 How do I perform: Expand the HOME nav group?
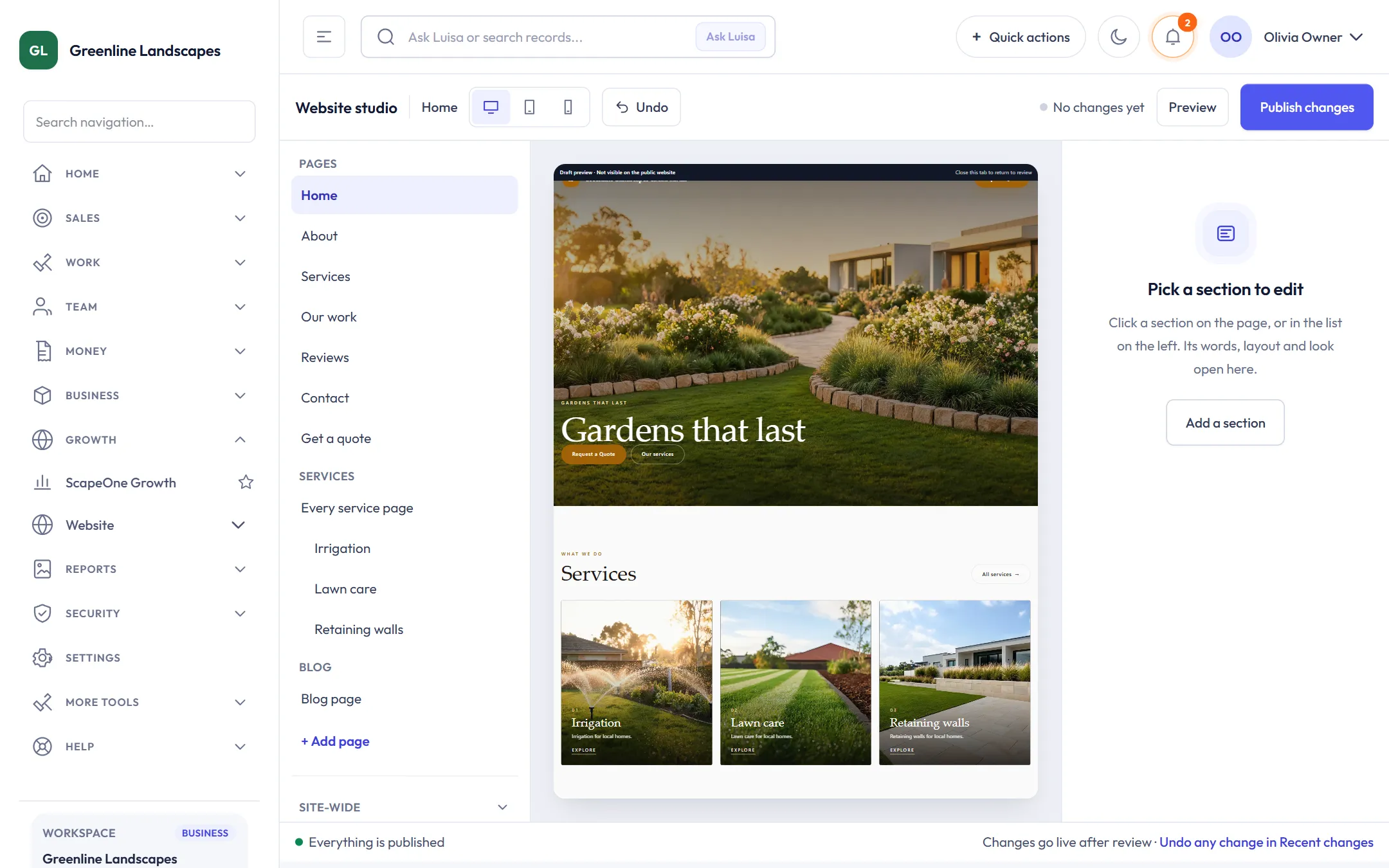(139, 174)
